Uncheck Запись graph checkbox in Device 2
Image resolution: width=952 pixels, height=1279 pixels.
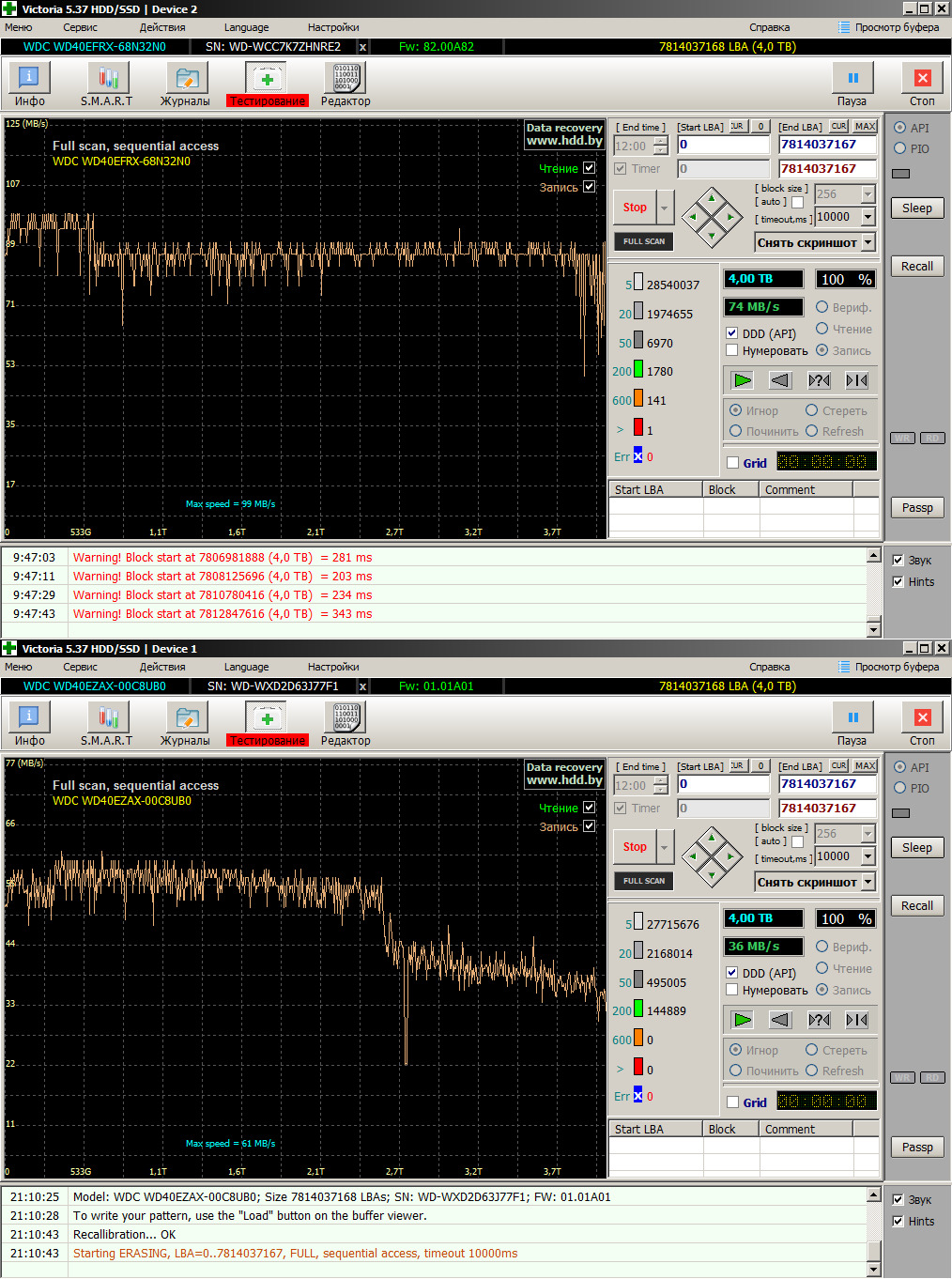tap(590, 187)
